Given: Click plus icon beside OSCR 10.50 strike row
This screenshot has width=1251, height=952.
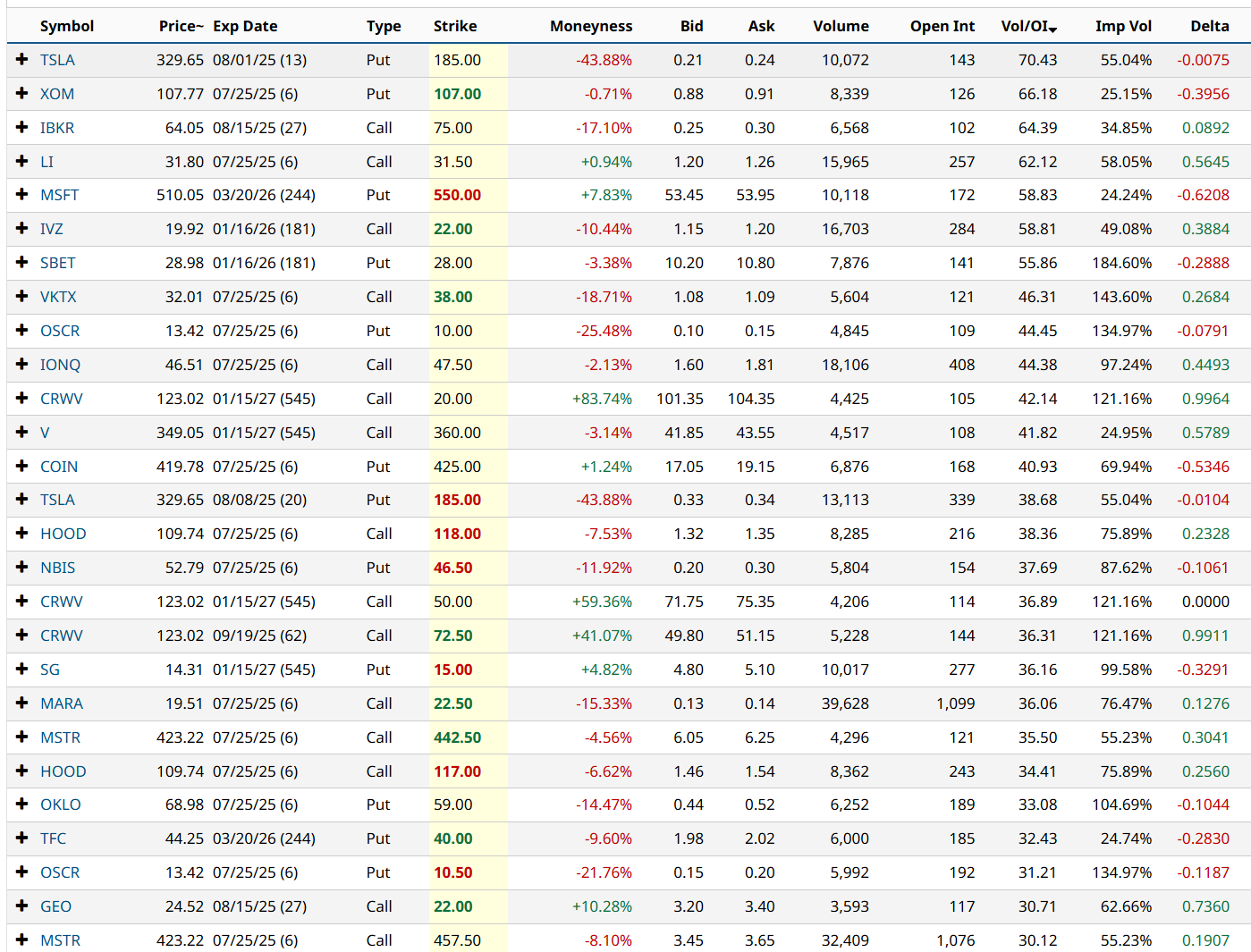Looking at the screenshot, I should coord(22,872).
